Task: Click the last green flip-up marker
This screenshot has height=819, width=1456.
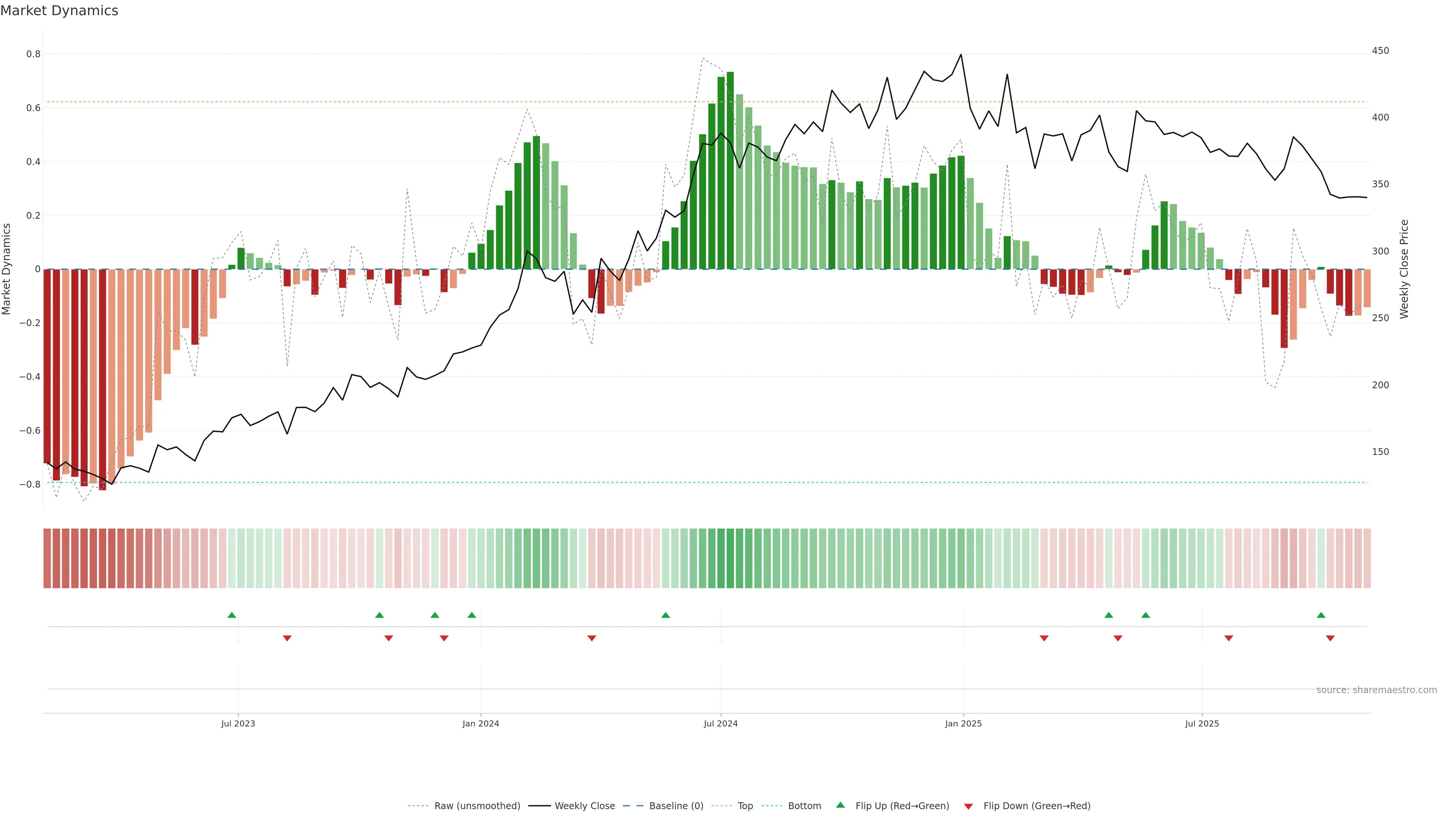Action: 1321,615
